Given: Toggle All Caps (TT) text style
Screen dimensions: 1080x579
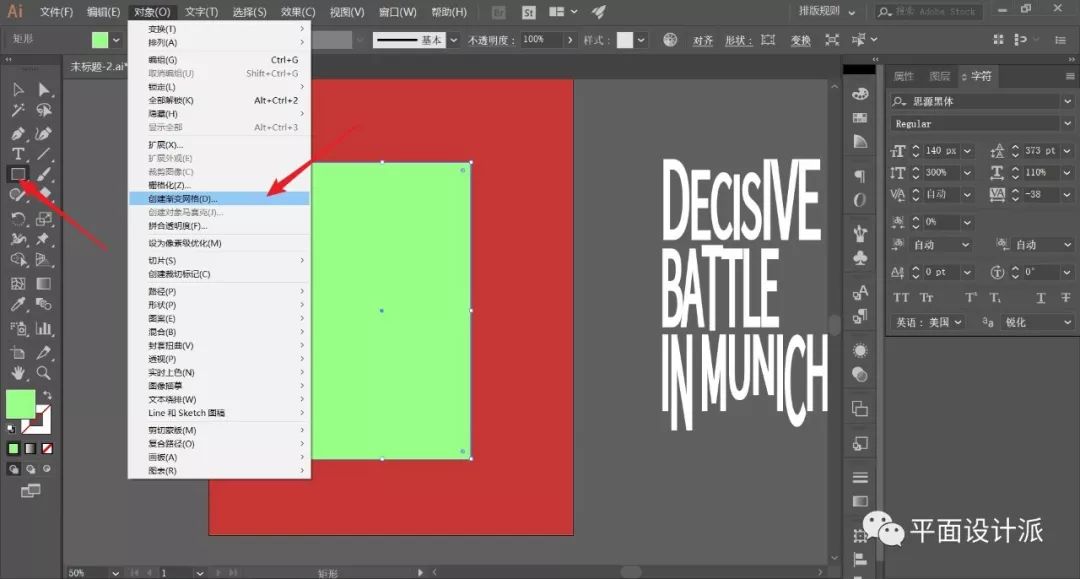Looking at the screenshot, I should click(x=901, y=298).
